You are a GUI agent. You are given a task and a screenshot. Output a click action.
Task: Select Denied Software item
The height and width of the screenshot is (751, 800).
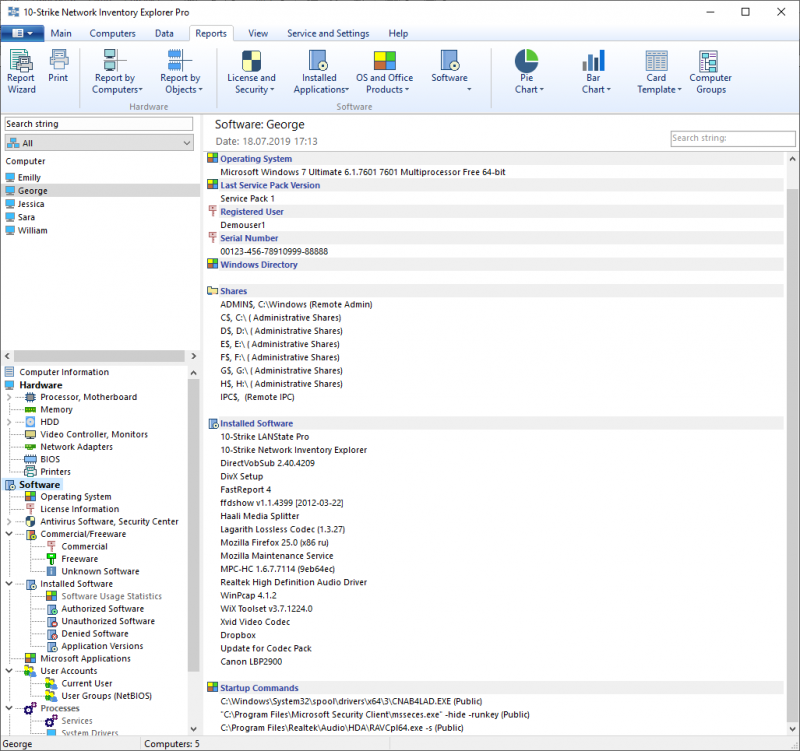(x=95, y=634)
